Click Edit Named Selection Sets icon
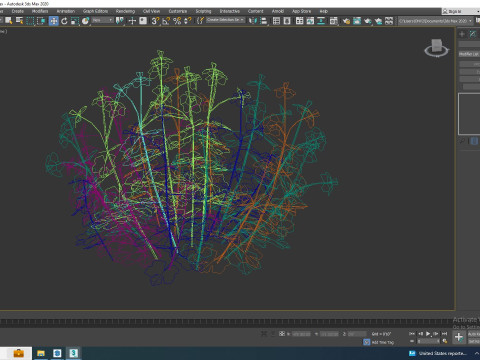This screenshot has height=360, width=480. click(200, 21)
